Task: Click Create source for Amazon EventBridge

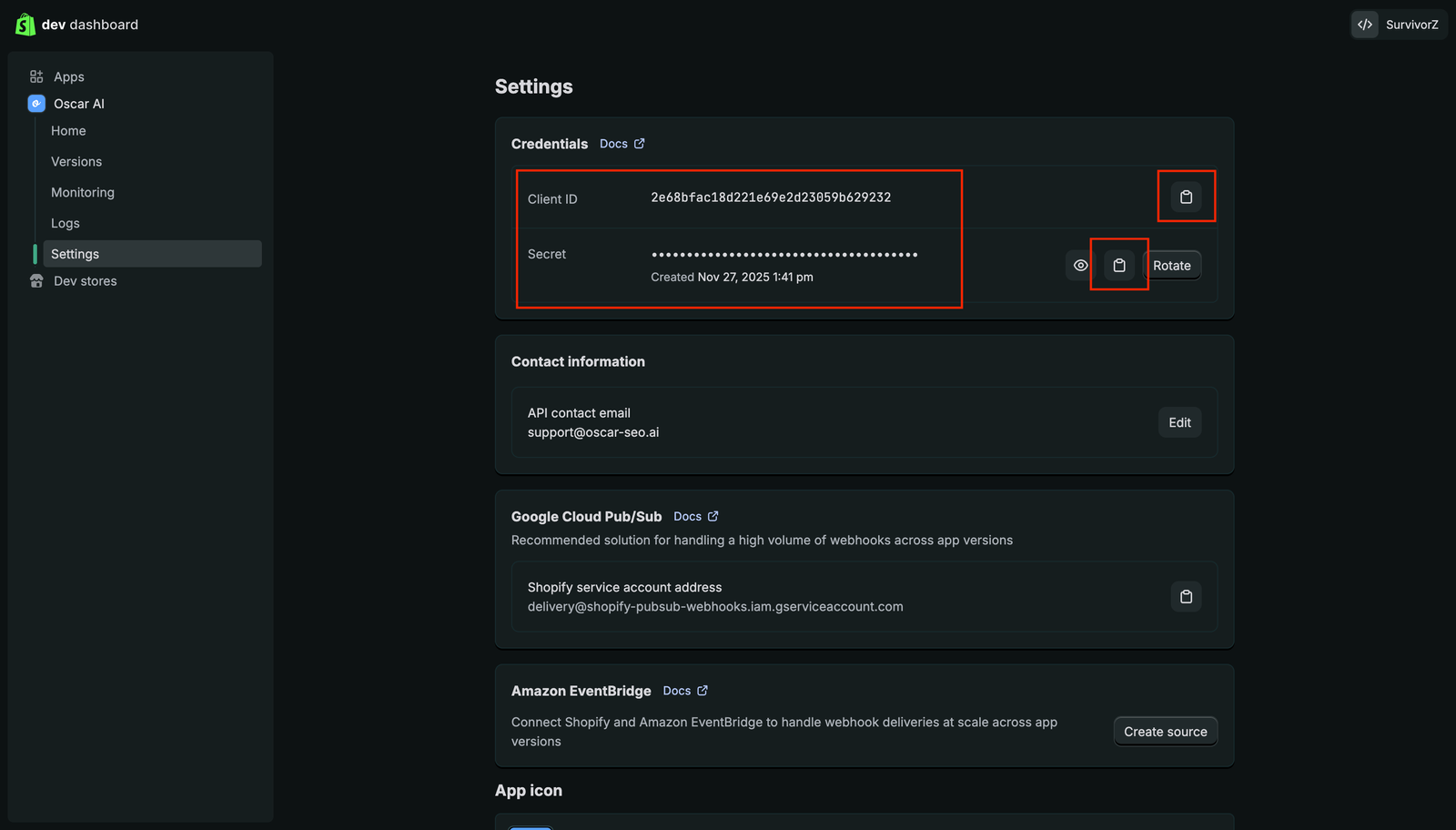Action: click(x=1165, y=732)
